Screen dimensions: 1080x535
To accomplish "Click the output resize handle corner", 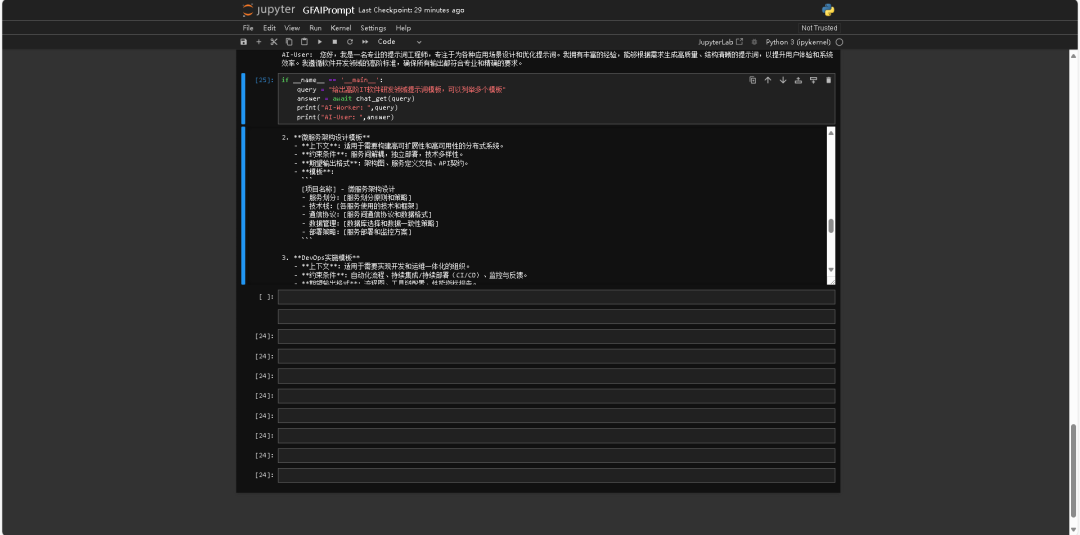I will pyautogui.click(x=831, y=281).
